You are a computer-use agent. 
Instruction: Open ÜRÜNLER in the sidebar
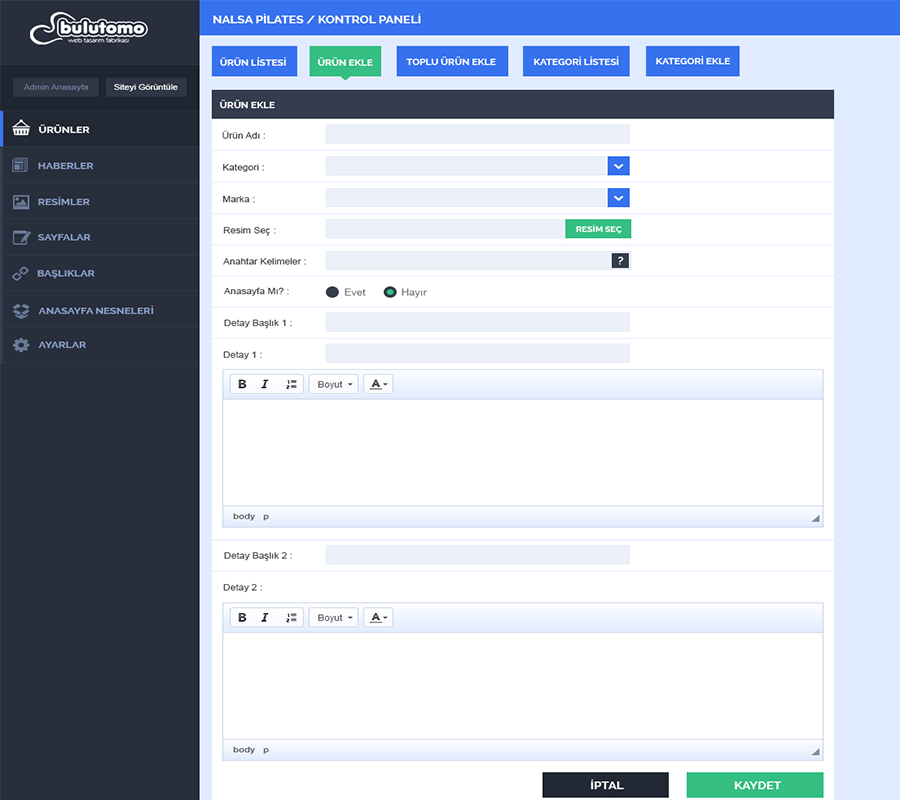[x=100, y=129]
